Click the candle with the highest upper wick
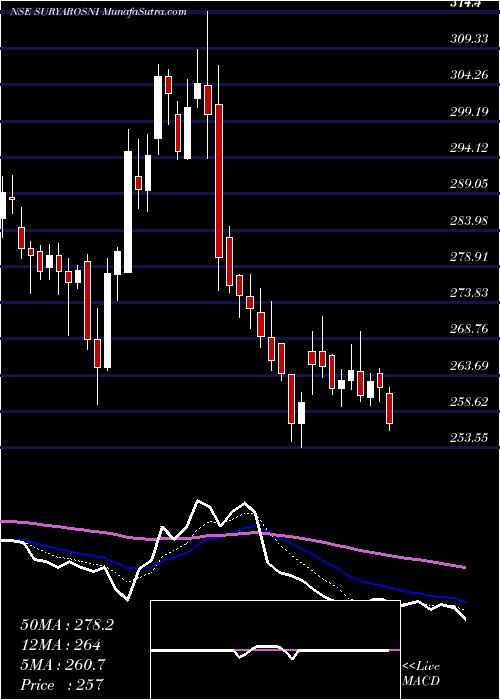 208,85
